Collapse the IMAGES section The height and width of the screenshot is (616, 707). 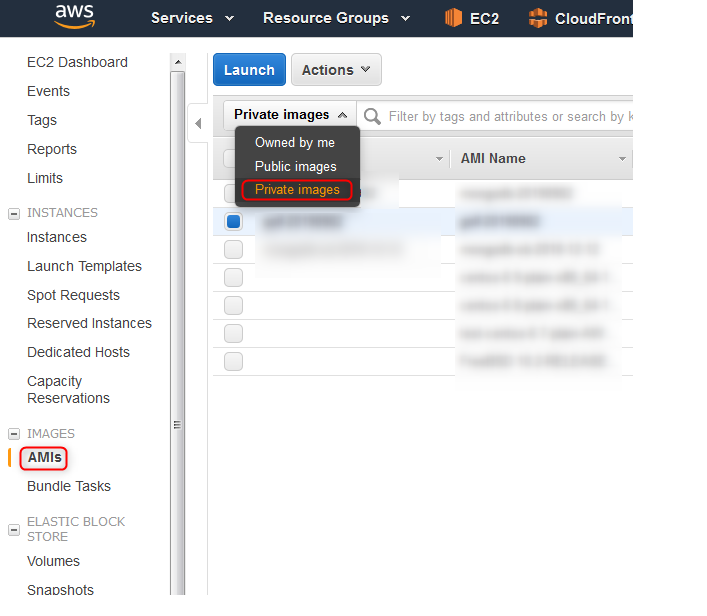(x=14, y=434)
